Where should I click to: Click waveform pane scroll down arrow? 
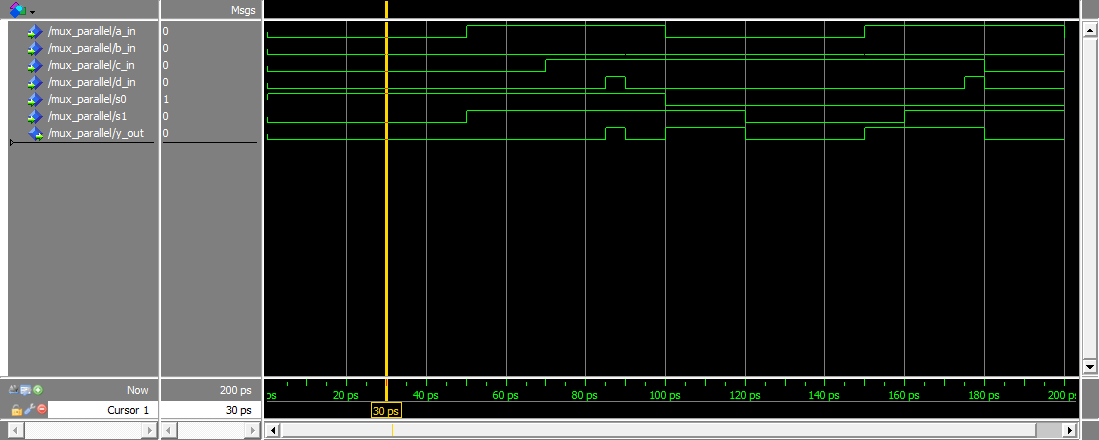[1090, 367]
